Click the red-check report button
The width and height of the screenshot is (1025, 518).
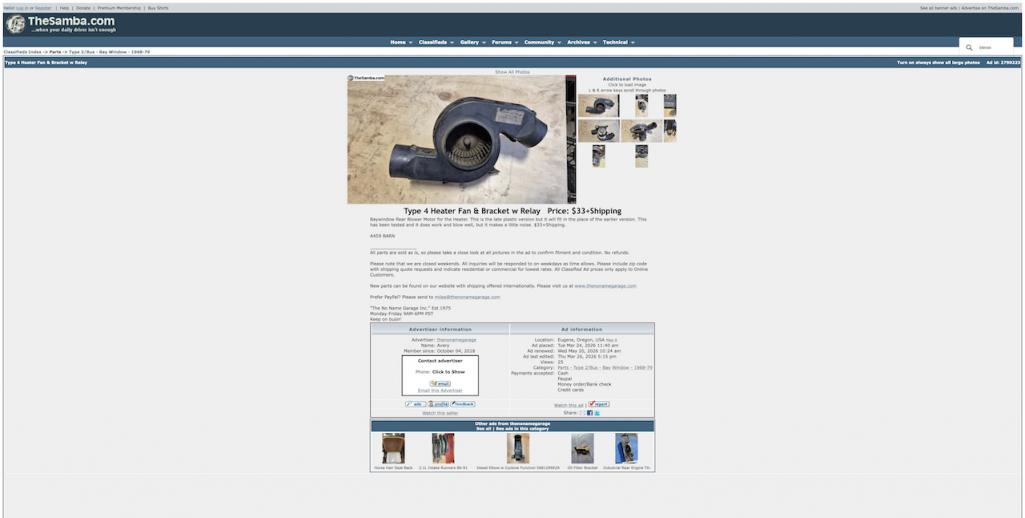(x=599, y=404)
